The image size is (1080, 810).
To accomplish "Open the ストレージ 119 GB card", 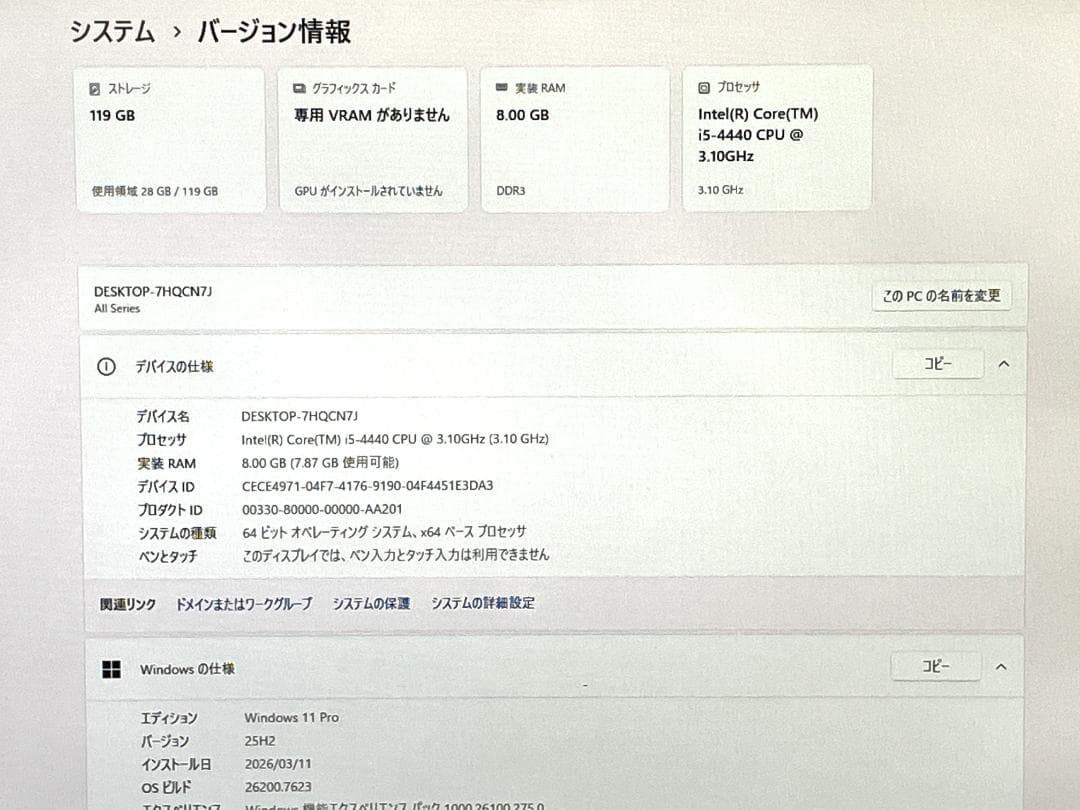I will coord(169,140).
